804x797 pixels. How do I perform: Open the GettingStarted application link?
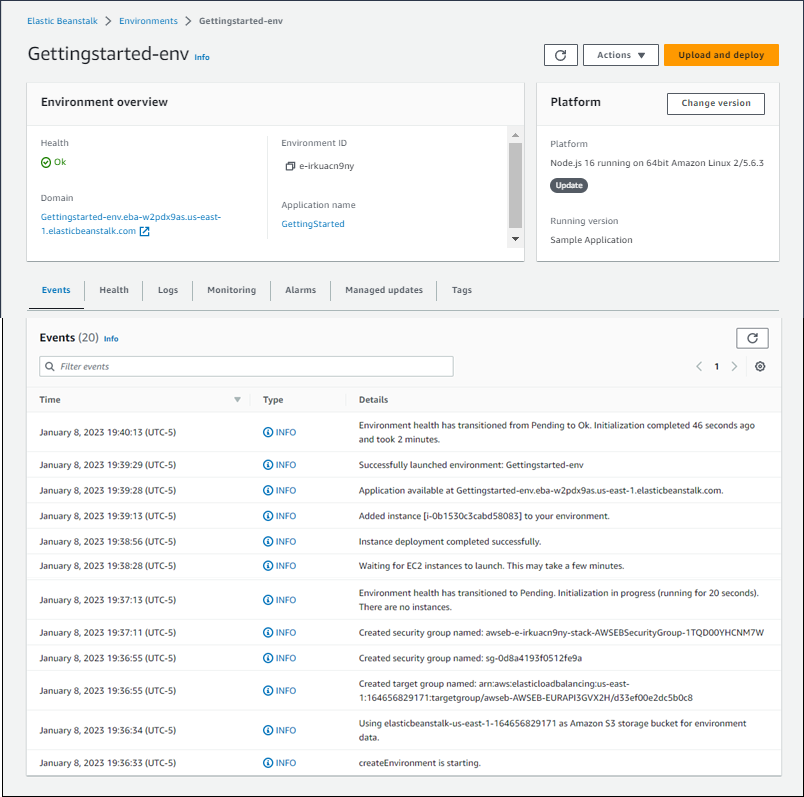pyautogui.click(x=313, y=224)
